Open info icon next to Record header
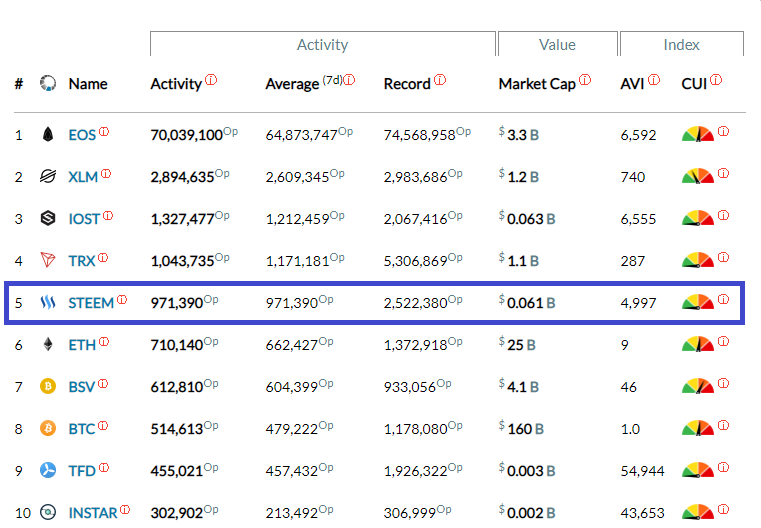This screenshot has height=528, width=761. [x=440, y=80]
